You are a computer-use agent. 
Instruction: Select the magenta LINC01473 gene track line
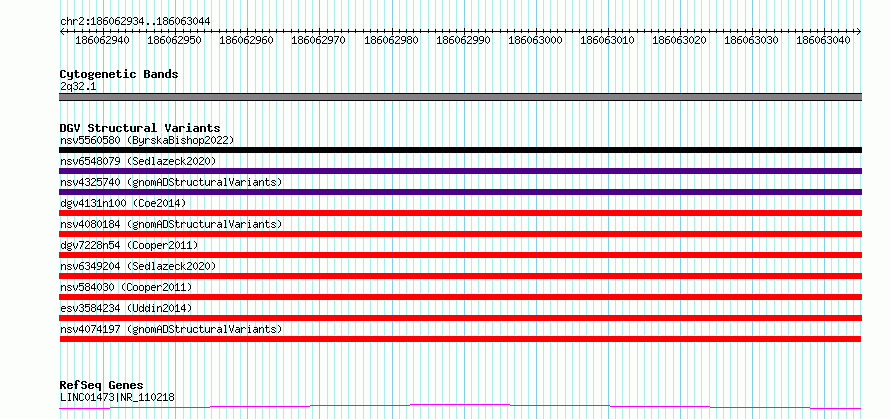[x=460, y=406]
